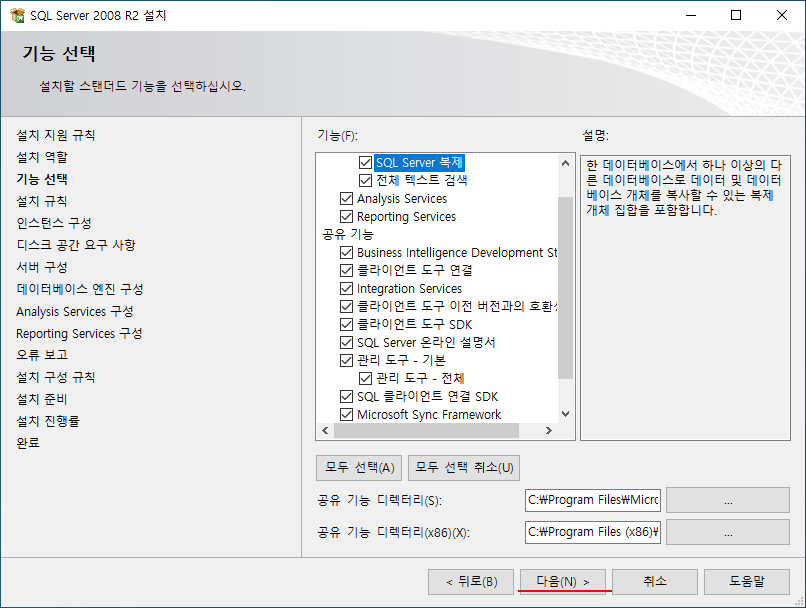
Task: Click the horizontal scrollbar thumb of feature list
Action: point(427,430)
